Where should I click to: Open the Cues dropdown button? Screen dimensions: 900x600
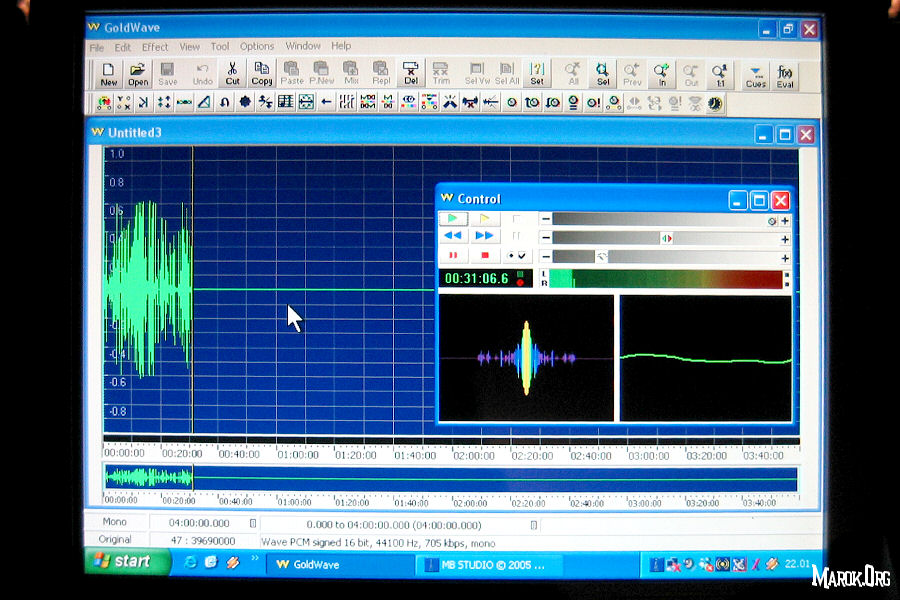coord(755,76)
